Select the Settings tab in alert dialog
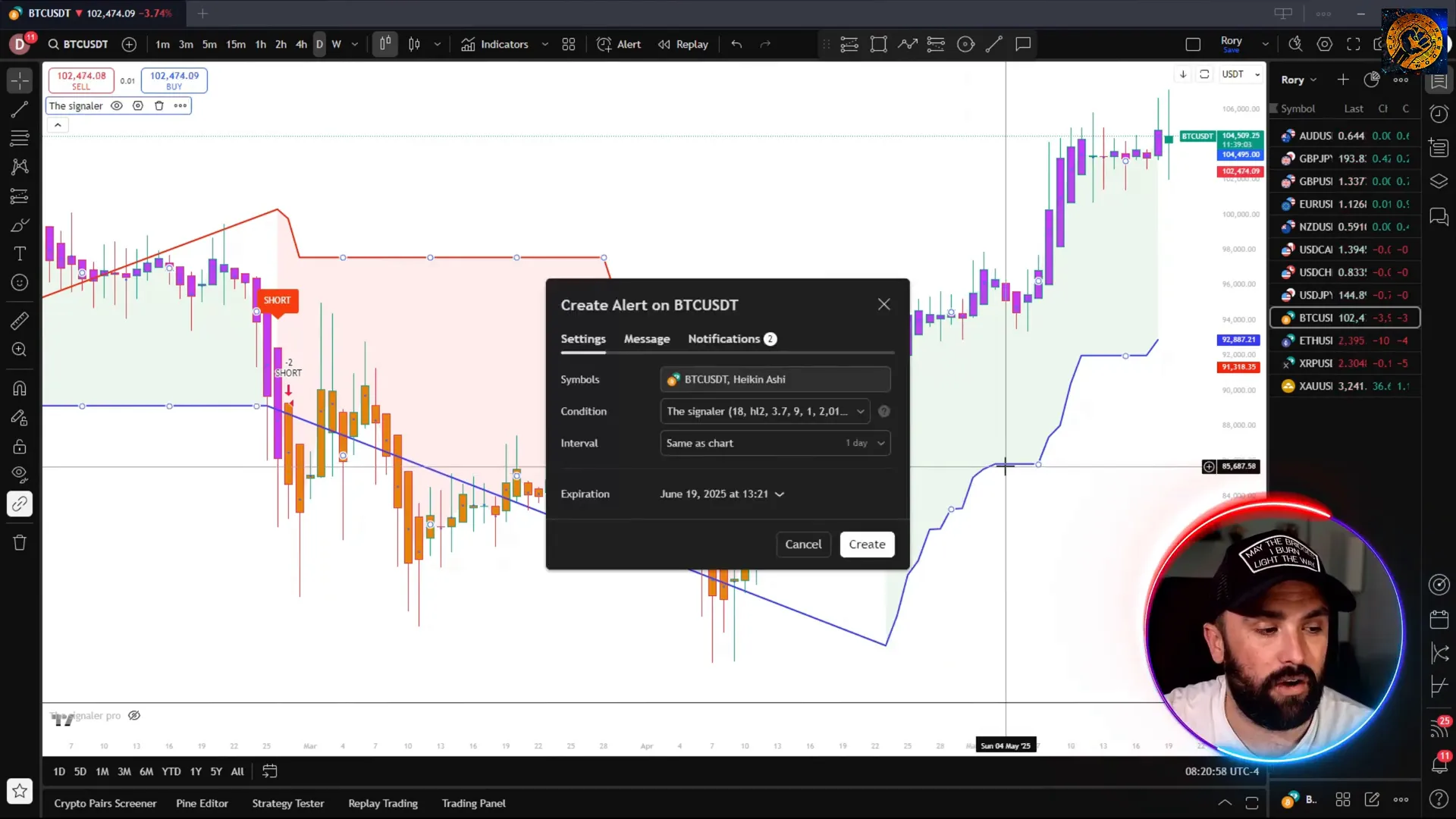 [x=583, y=339]
